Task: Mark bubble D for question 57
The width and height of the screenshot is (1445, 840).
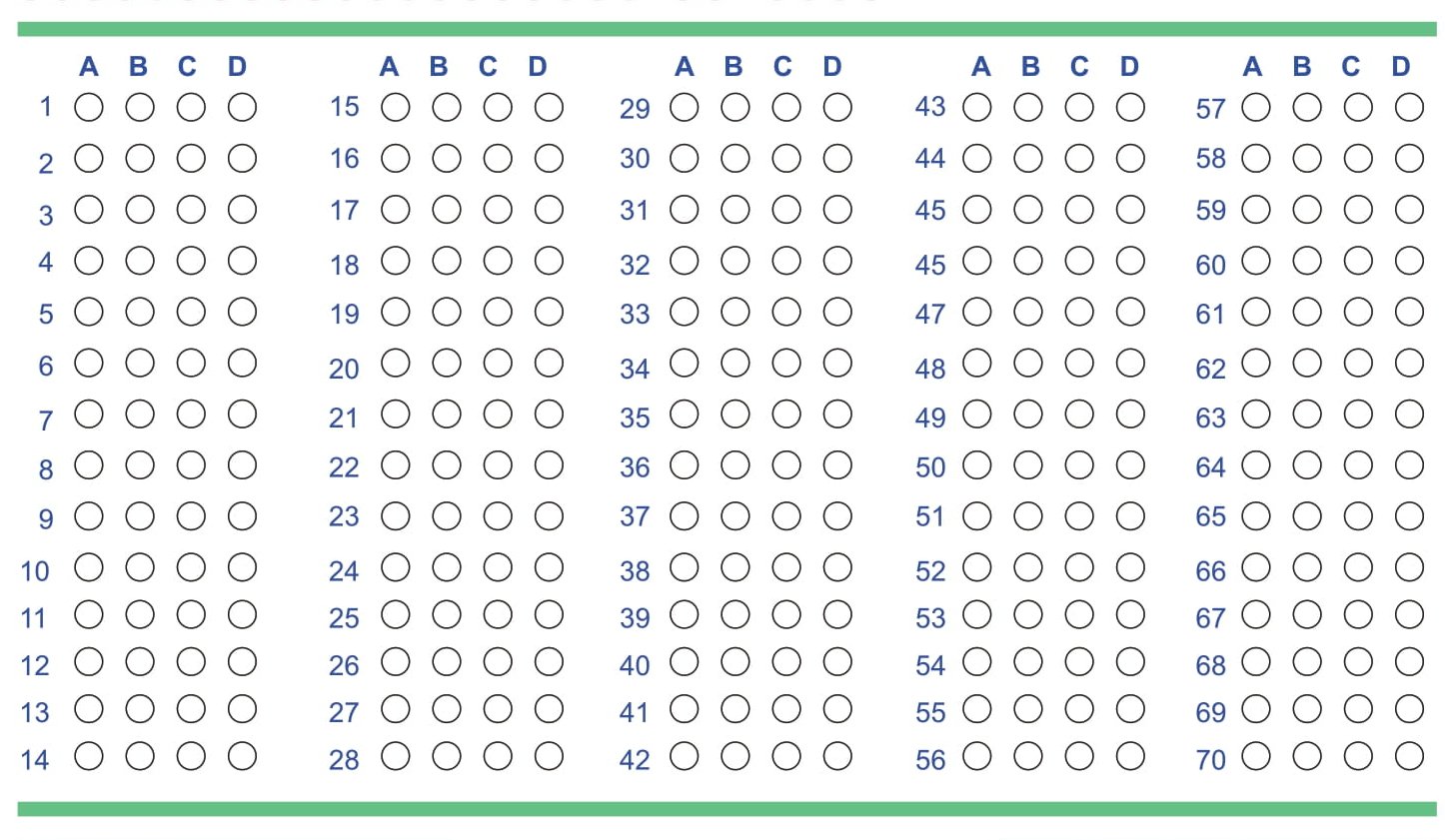Action: click(x=1409, y=107)
